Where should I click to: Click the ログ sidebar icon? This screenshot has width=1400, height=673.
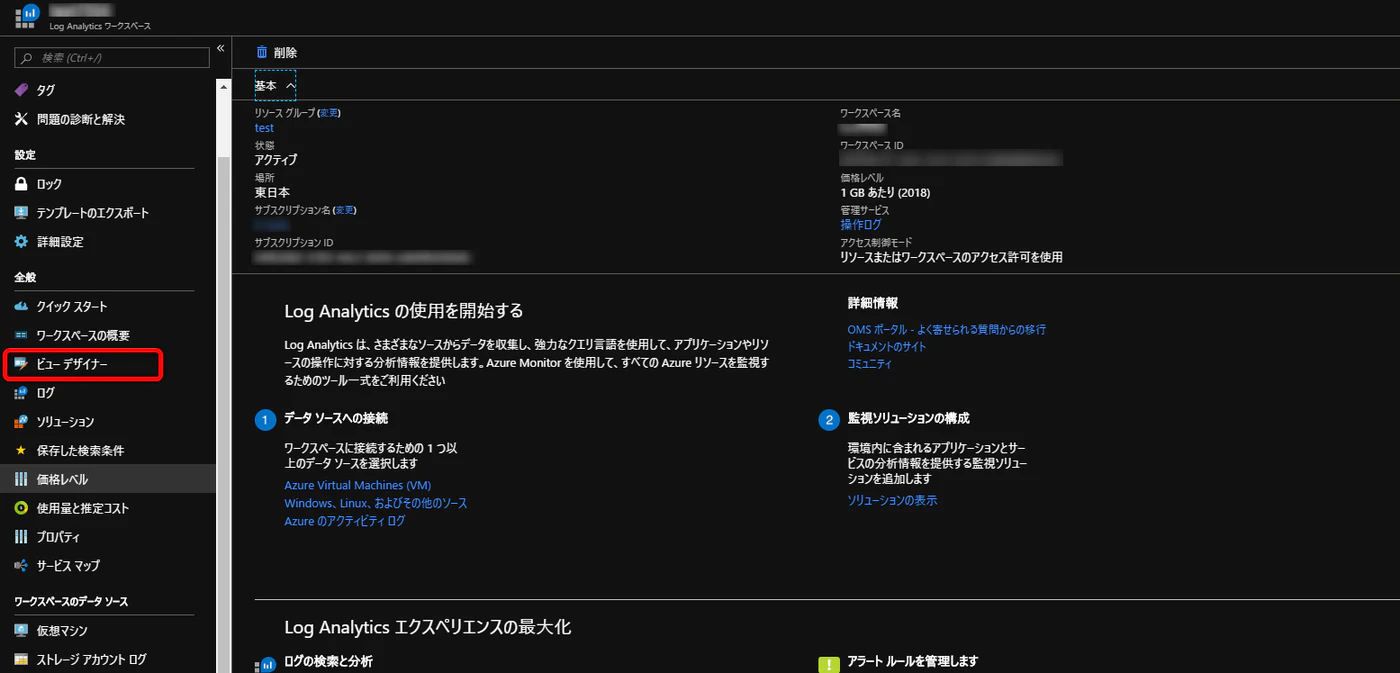coord(21,393)
